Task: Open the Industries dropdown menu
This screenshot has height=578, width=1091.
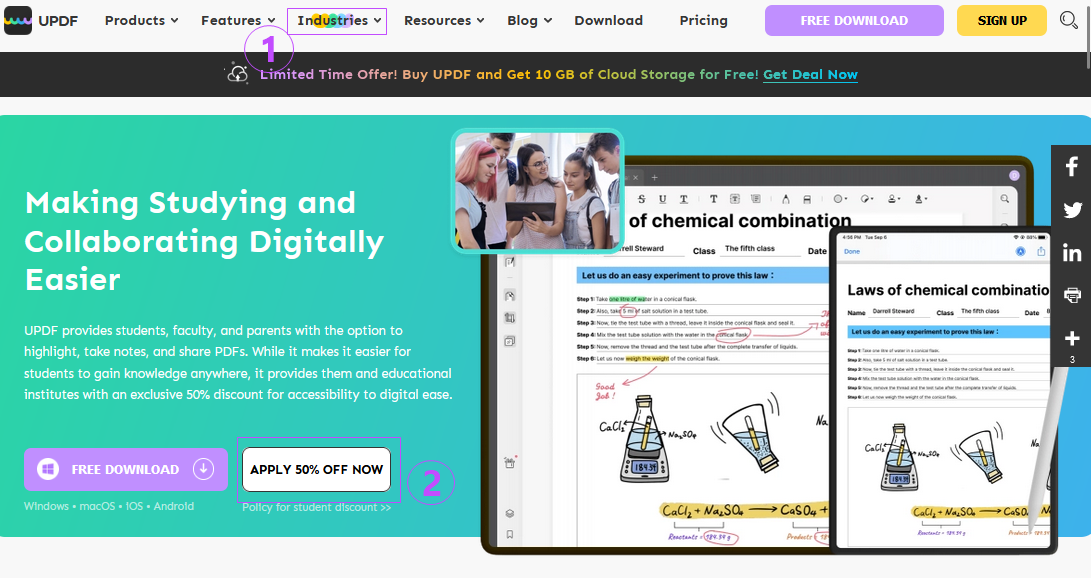Action: pyautogui.click(x=338, y=21)
